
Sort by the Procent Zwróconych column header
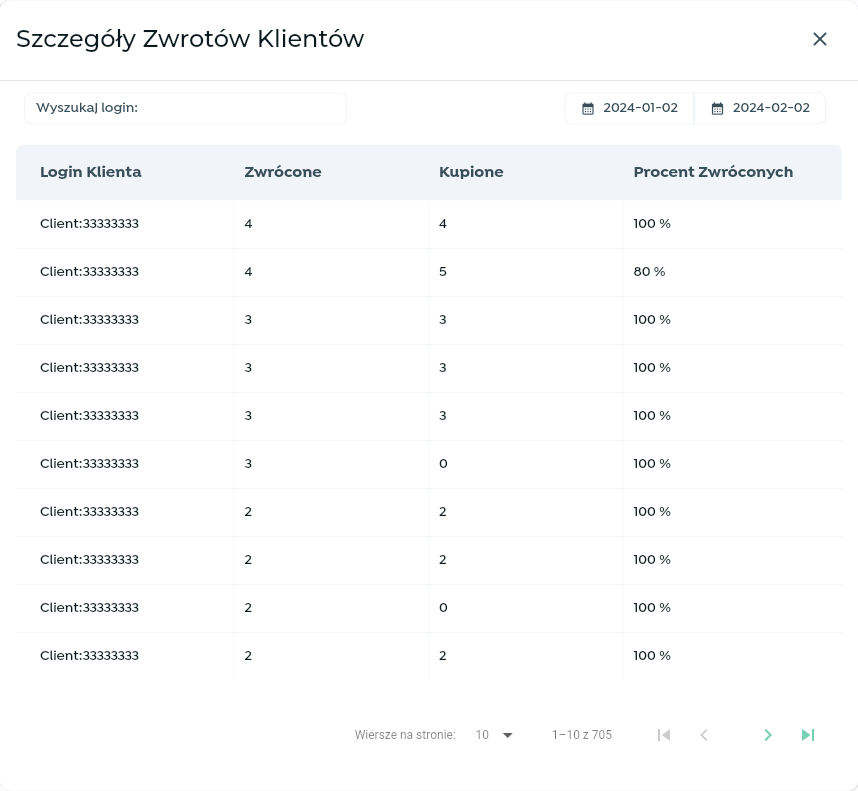pos(713,172)
